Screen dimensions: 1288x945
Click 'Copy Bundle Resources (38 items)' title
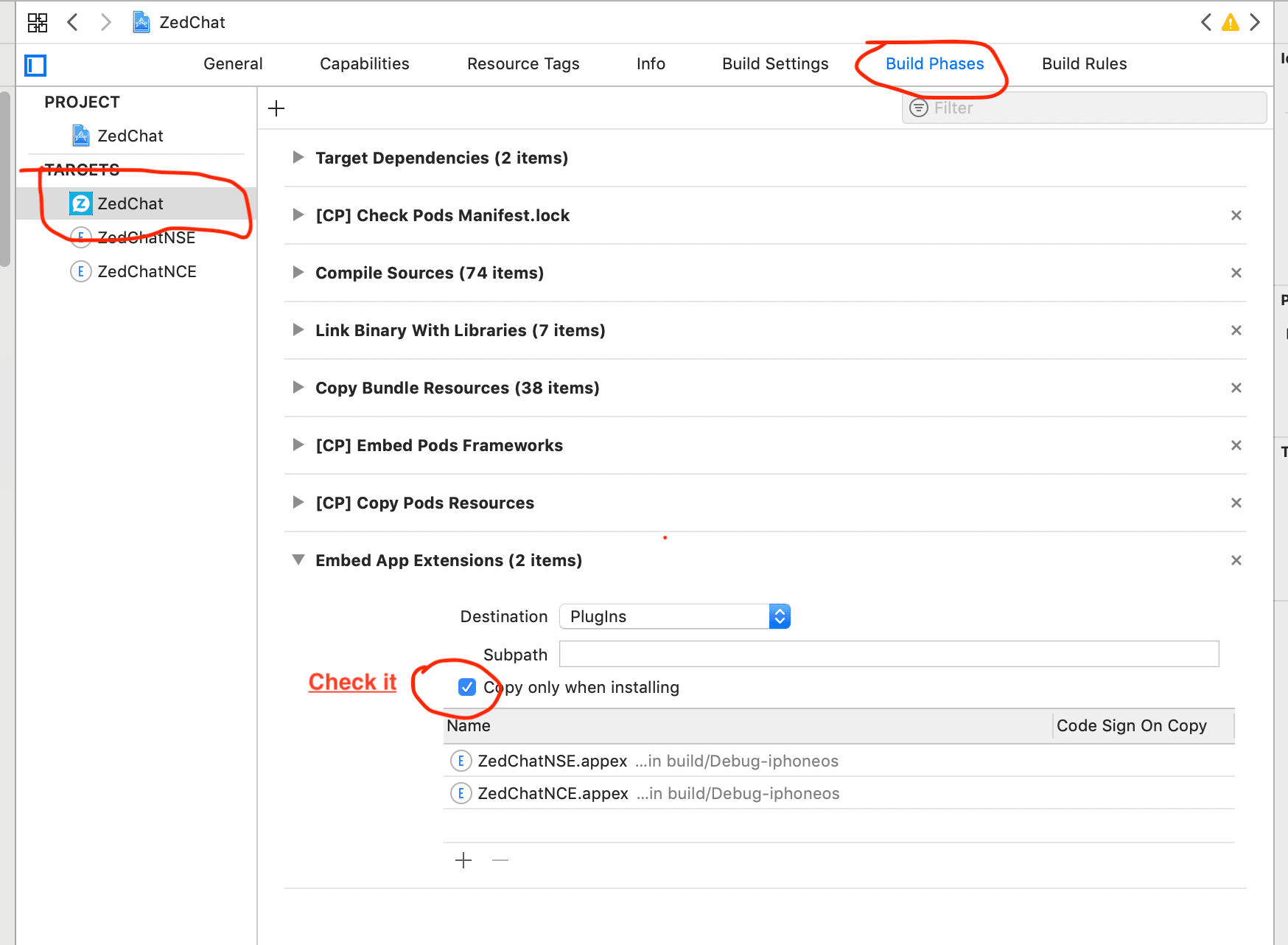coord(458,388)
